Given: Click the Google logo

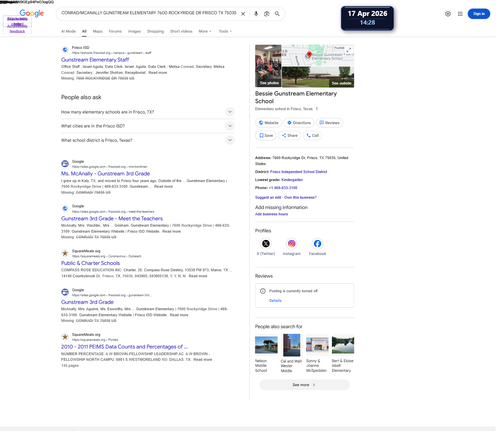Looking at the screenshot, I should (x=32, y=13).
